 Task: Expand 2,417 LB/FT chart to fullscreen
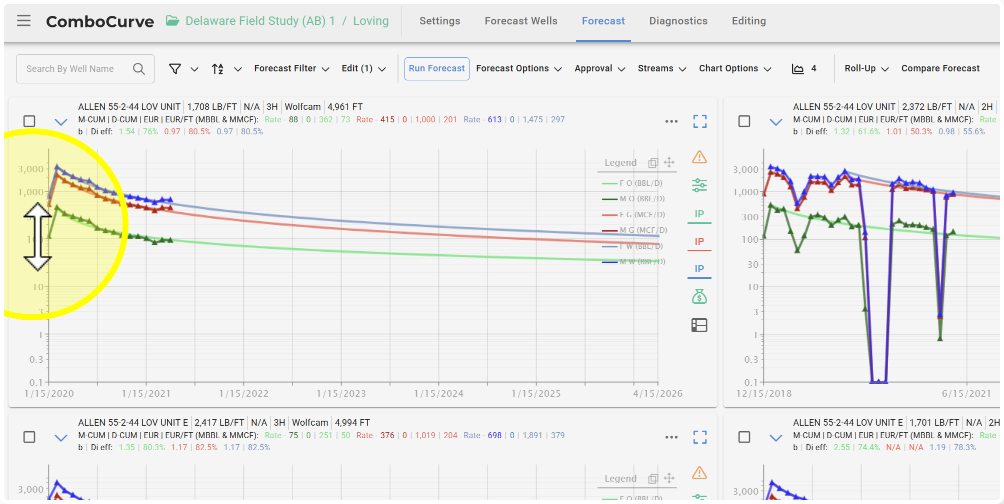click(700, 437)
